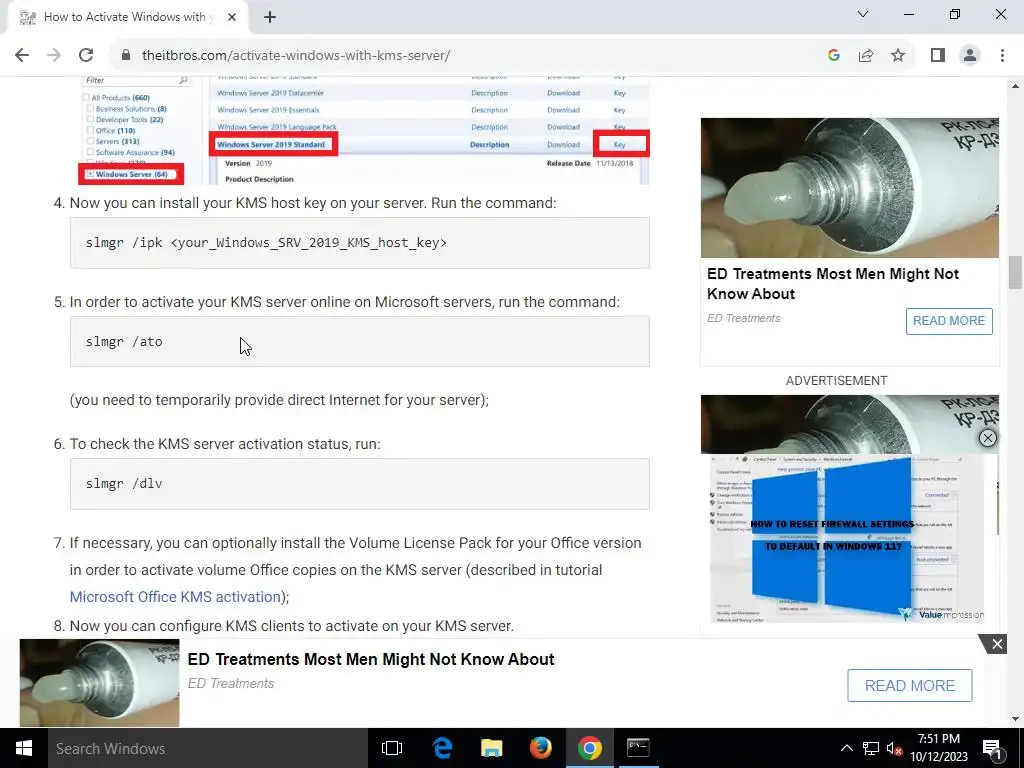1024x768 pixels.
Task: Click the page vertical scrollbar thumb
Action: pos(1015,272)
